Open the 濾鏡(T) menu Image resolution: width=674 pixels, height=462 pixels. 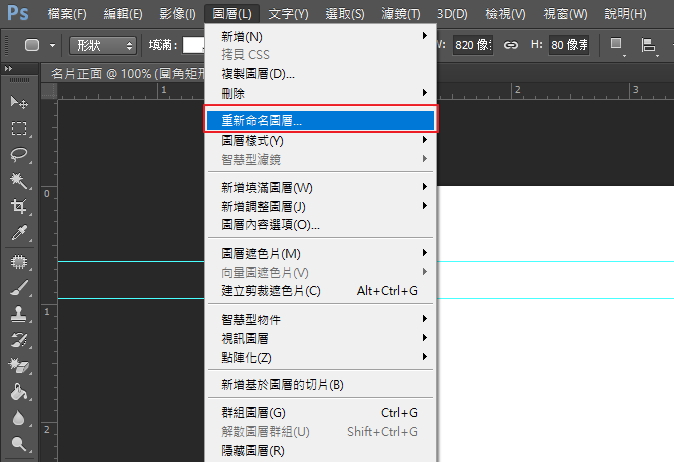(401, 14)
